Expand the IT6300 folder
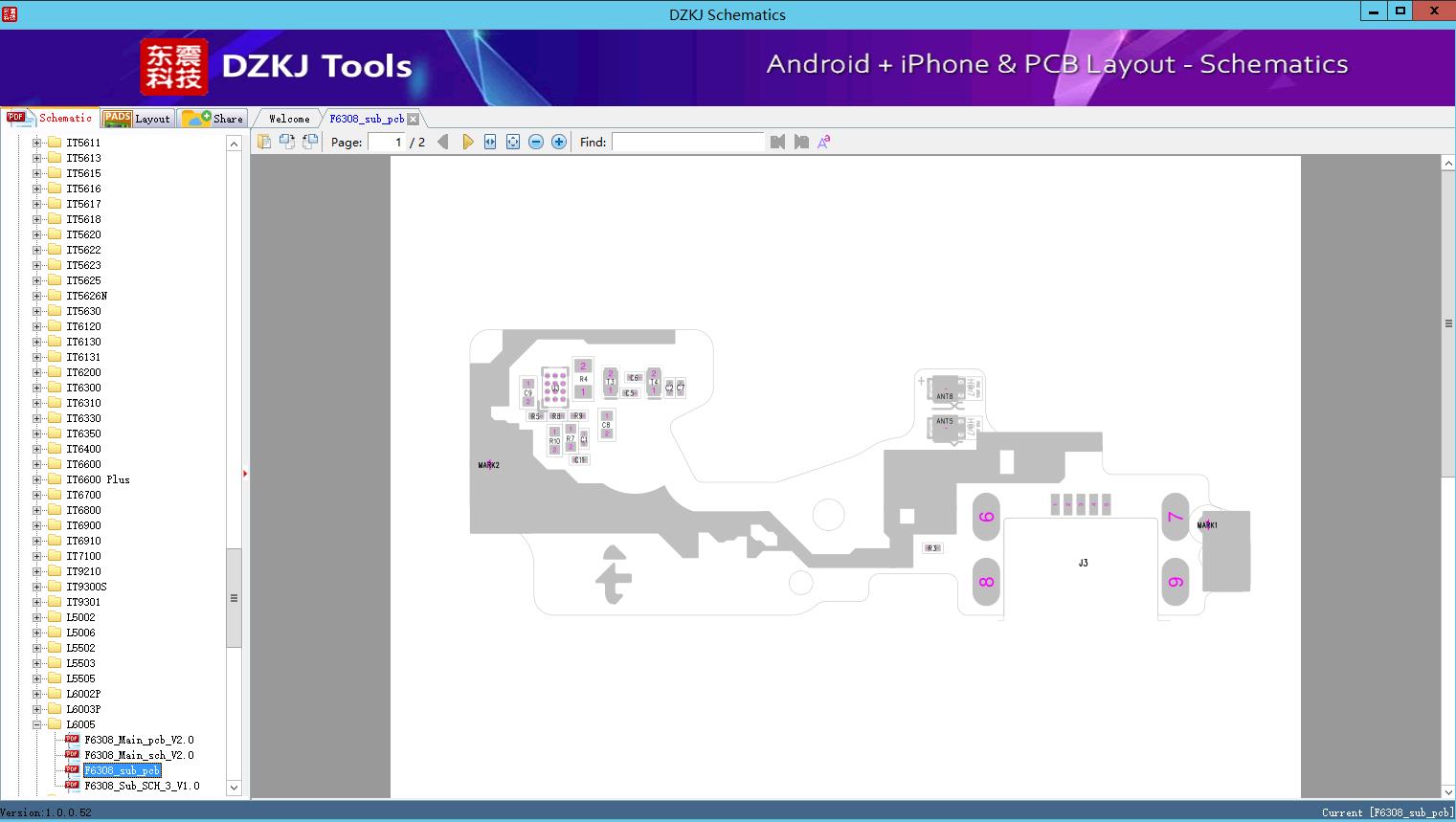This screenshot has width=1456, height=822. click(36, 388)
